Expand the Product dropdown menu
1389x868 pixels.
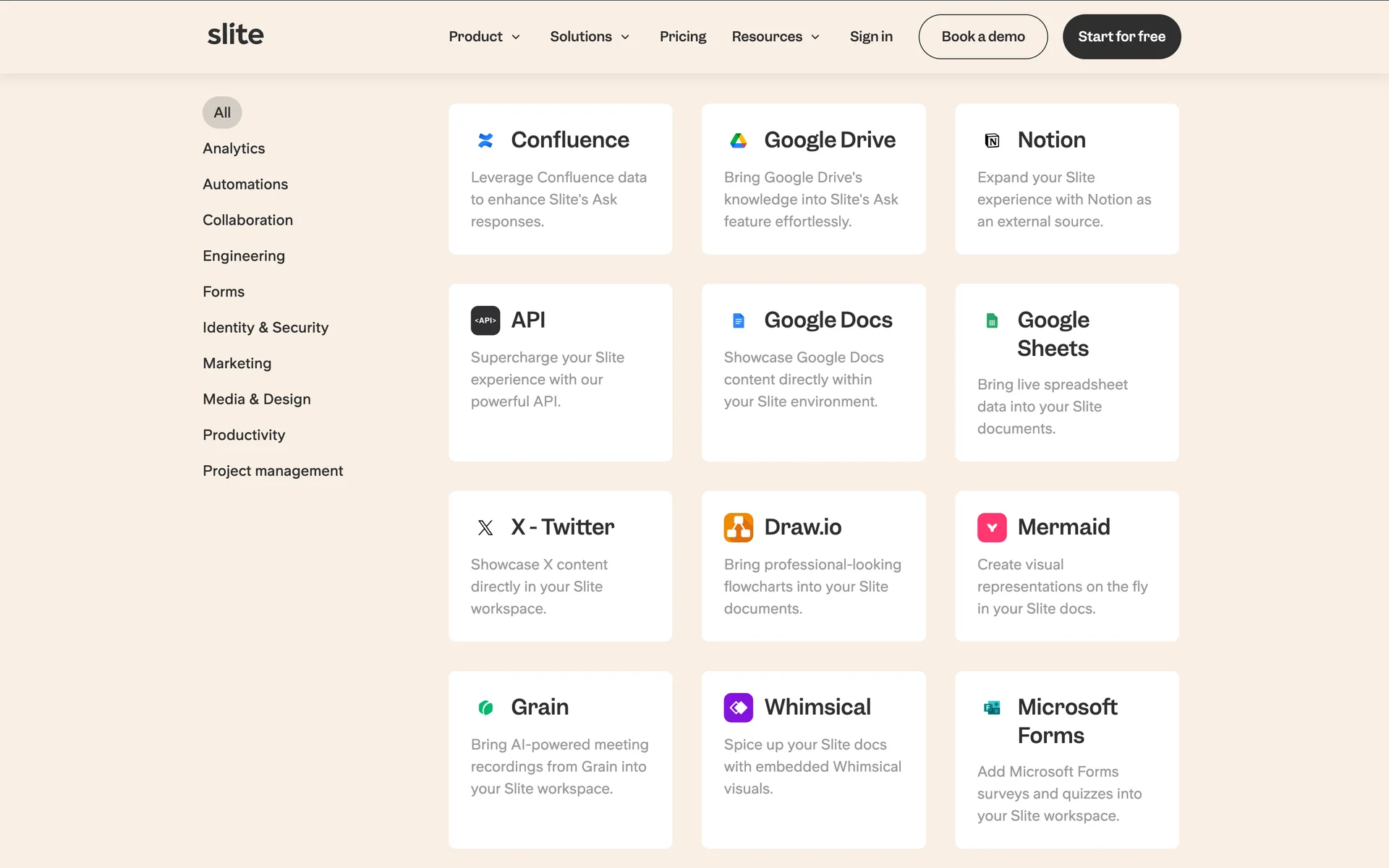[x=484, y=37]
